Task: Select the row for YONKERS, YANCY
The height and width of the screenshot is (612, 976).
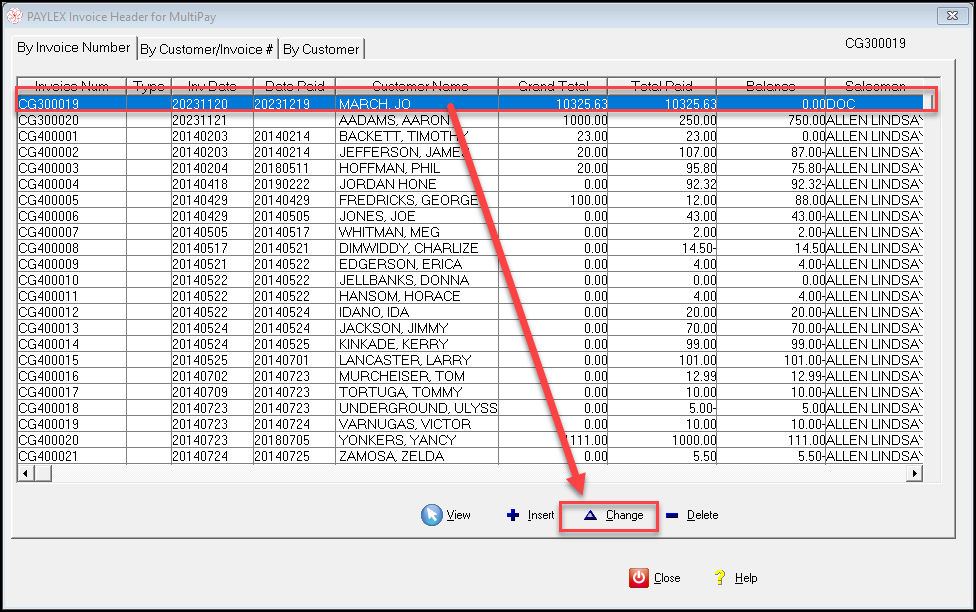Action: tap(470, 440)
